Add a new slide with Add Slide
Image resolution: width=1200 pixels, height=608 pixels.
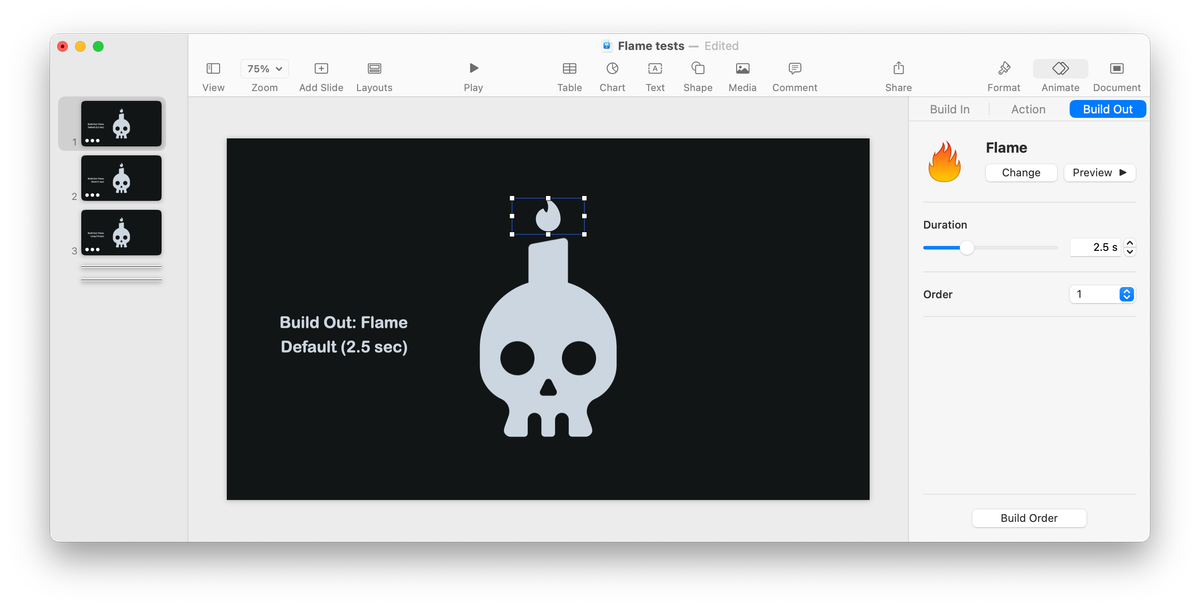321,69
